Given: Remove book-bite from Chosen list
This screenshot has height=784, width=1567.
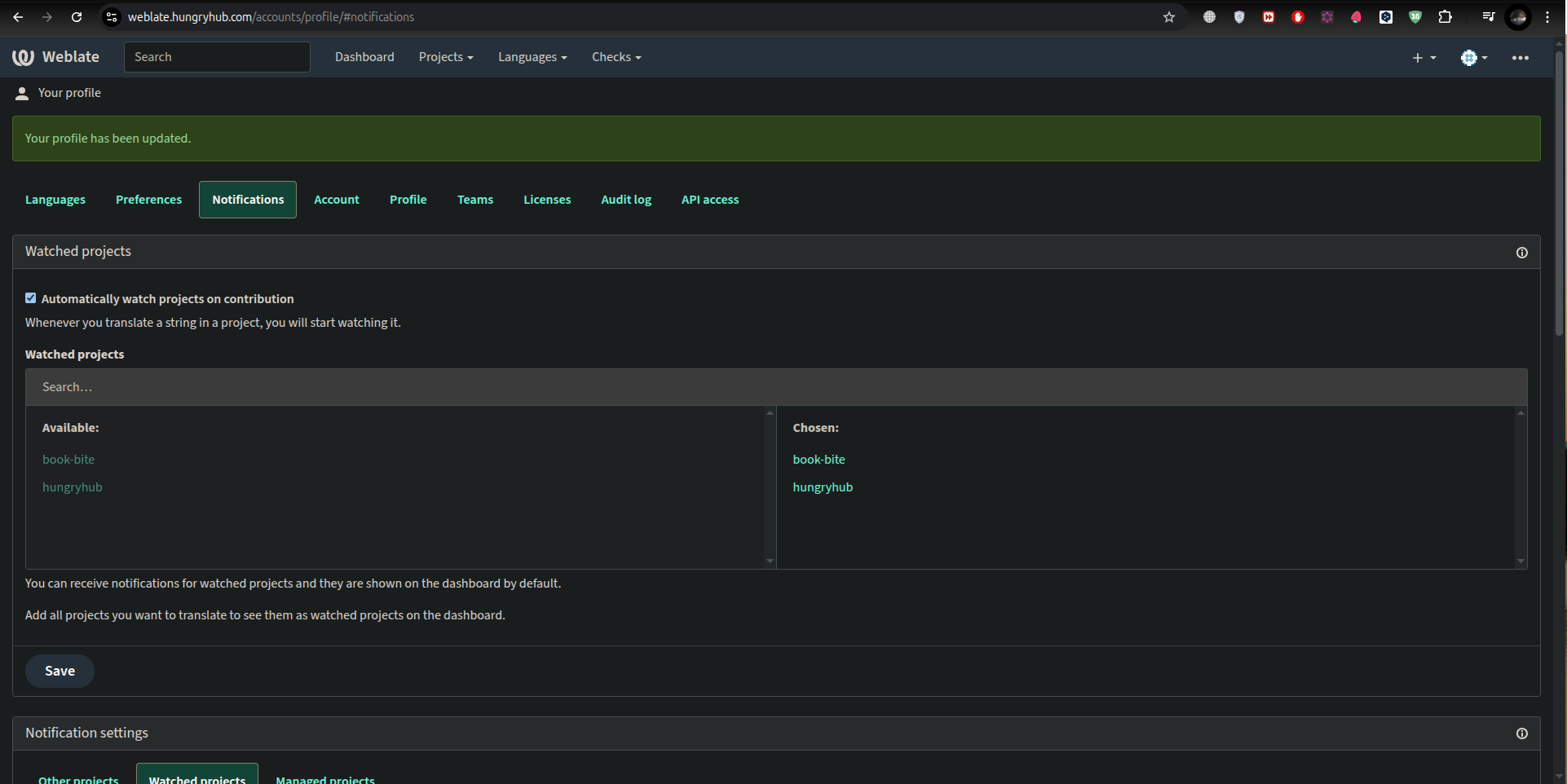Looking at the screenshot, I should tap(819, 460).
